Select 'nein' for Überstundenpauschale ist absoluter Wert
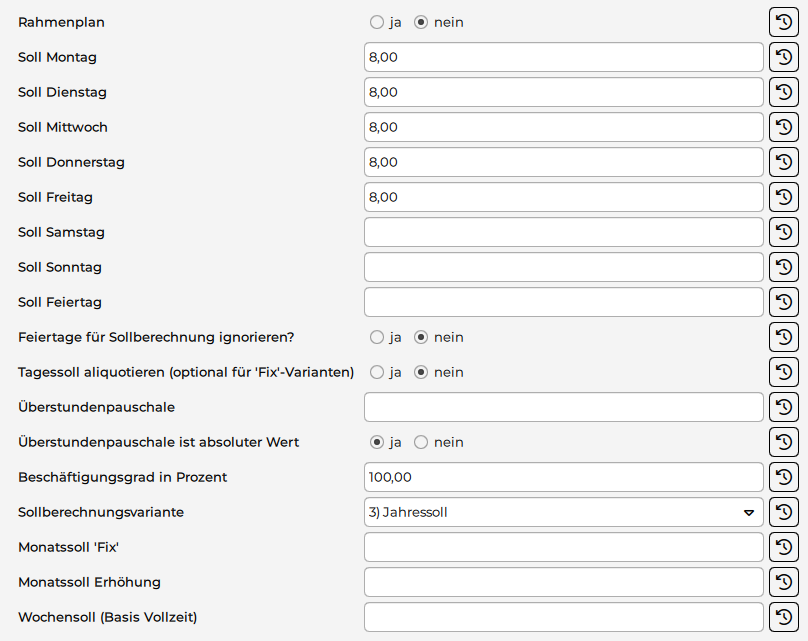The width and height of the screenshot is (808, 641). click(421, 442)
